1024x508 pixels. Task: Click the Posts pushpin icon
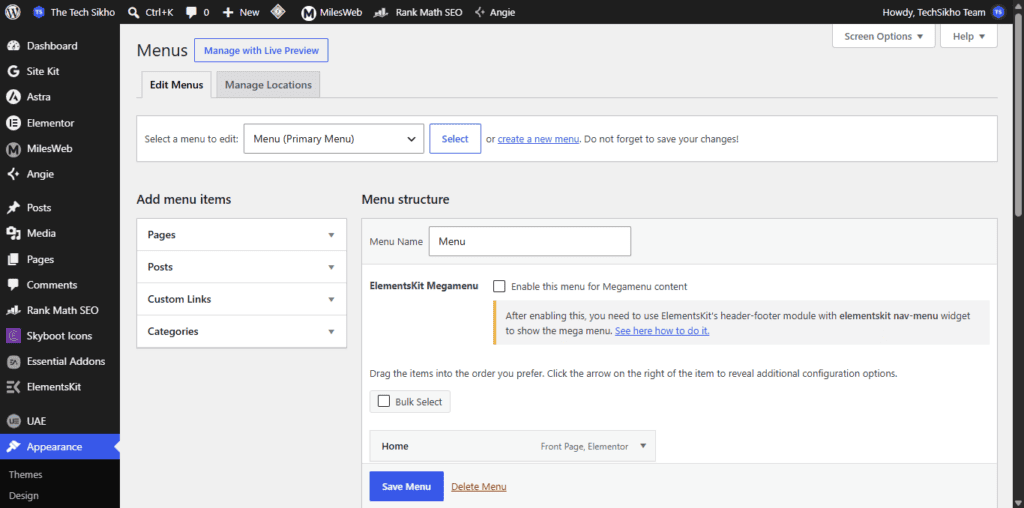[13, 208]
